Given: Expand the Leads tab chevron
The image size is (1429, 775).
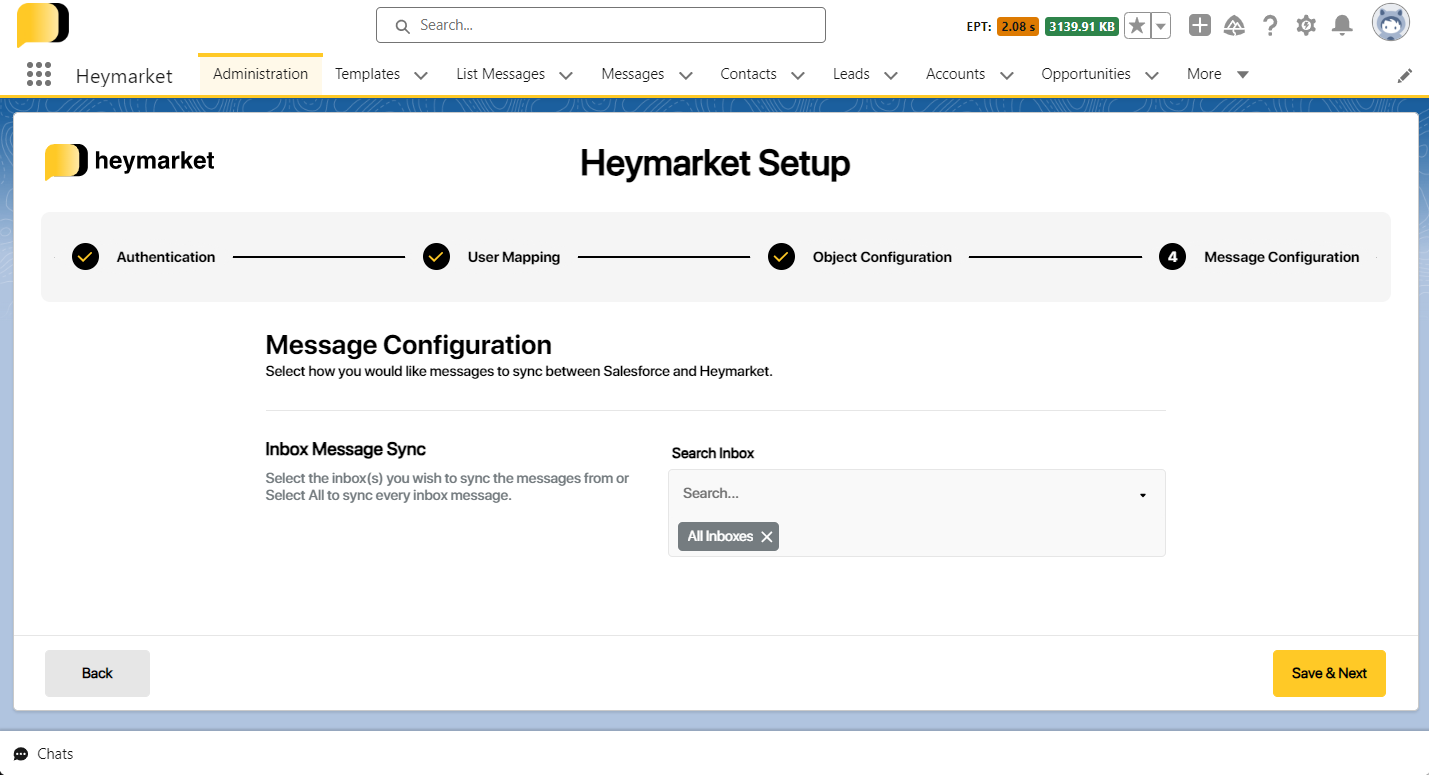Looking at the screenshot, I should coord(891,75).
